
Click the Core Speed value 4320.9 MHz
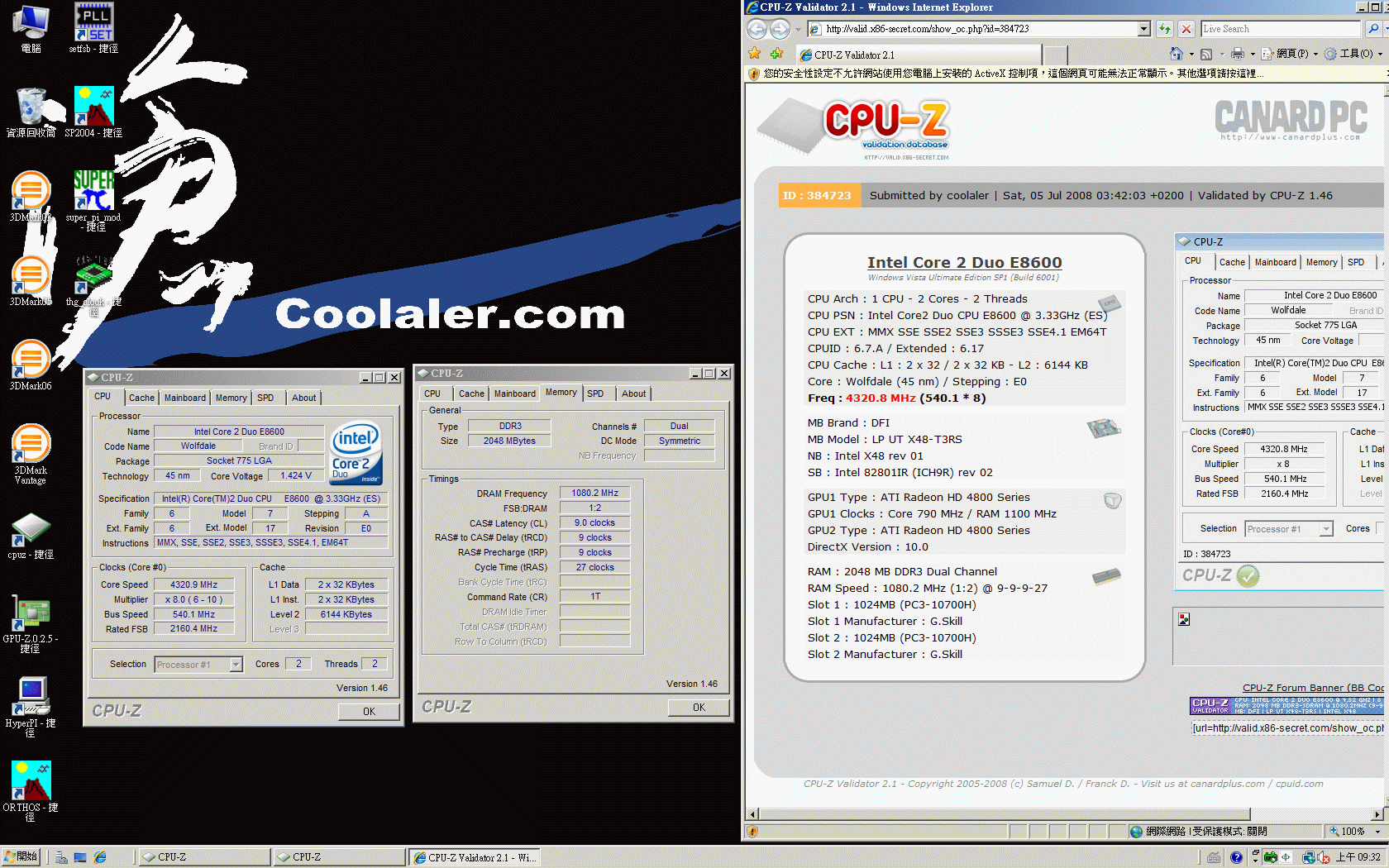pyautogui.click(x=194, y=584)
